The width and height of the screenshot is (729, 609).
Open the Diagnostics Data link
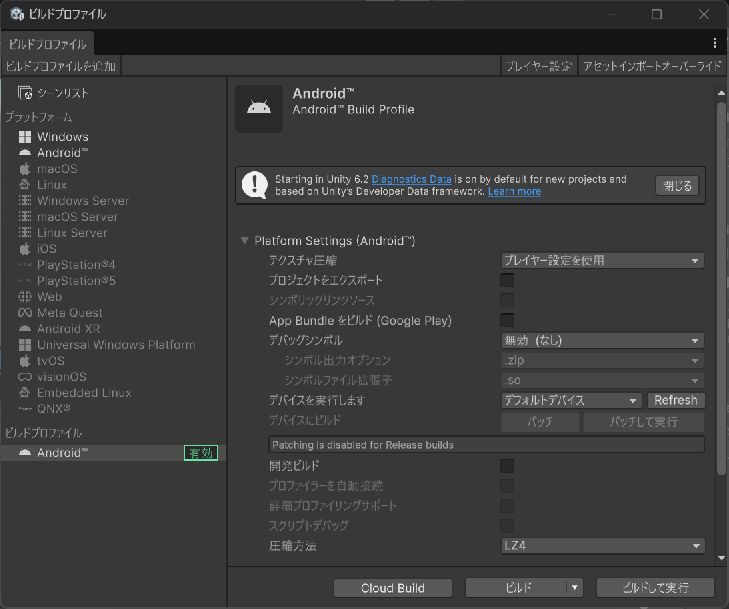[411, 179]
